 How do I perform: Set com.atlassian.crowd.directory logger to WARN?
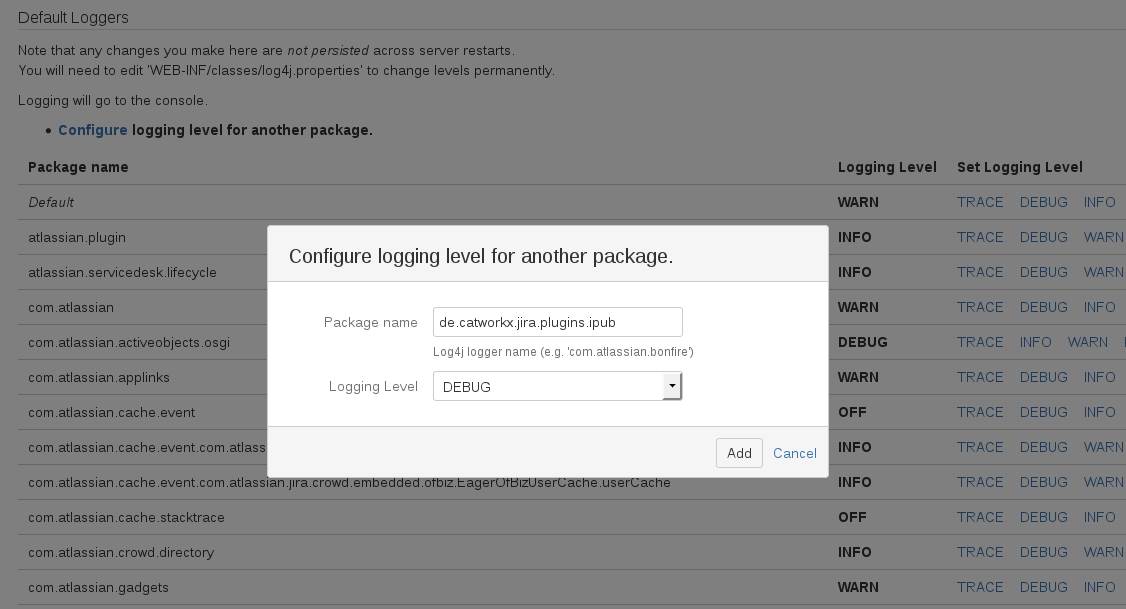coord(1104,552)
